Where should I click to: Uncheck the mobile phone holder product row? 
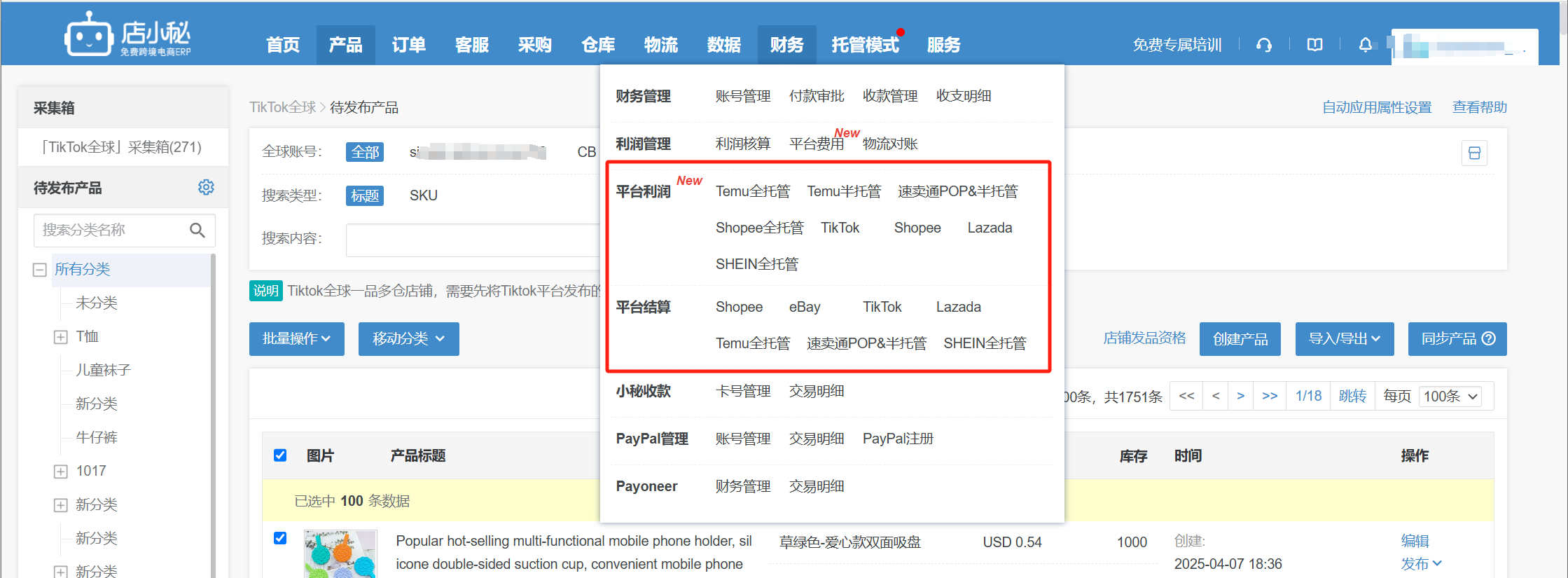(280, 538)
